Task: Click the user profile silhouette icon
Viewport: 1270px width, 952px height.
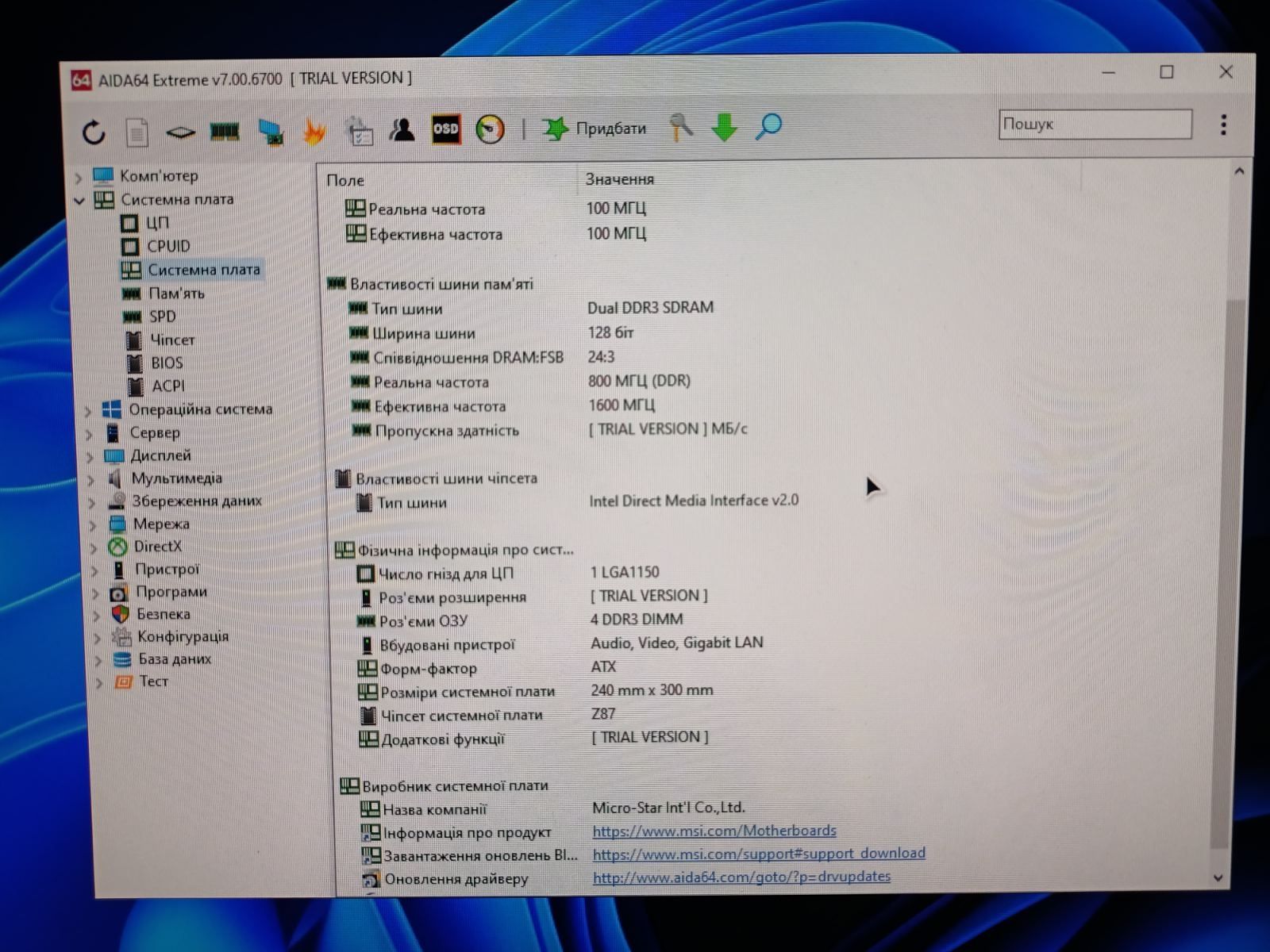Action: [402, 129]
